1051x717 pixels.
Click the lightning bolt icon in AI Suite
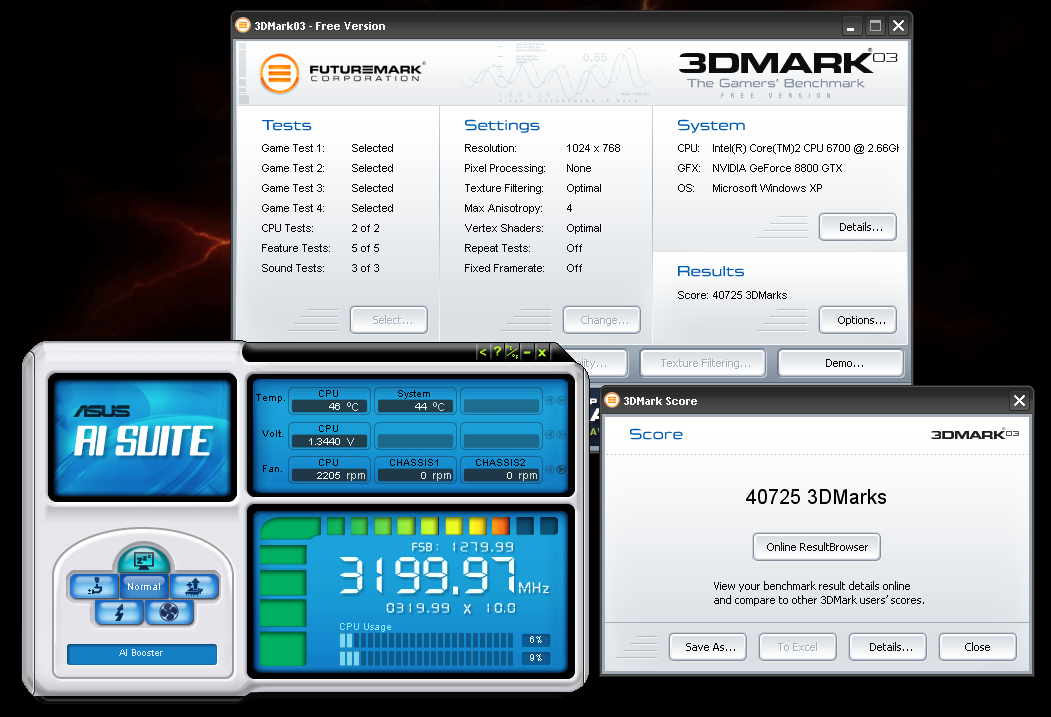tap(119, 612)
